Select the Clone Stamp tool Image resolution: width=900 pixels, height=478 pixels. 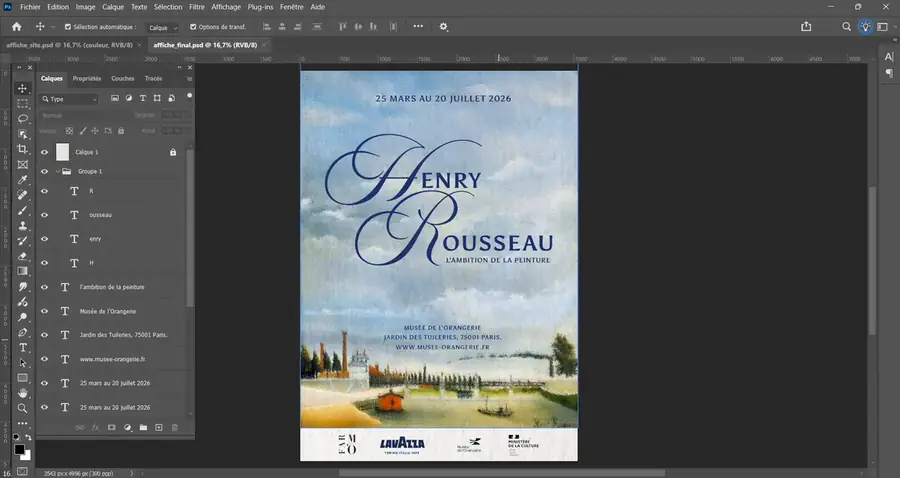pos(22,226)
